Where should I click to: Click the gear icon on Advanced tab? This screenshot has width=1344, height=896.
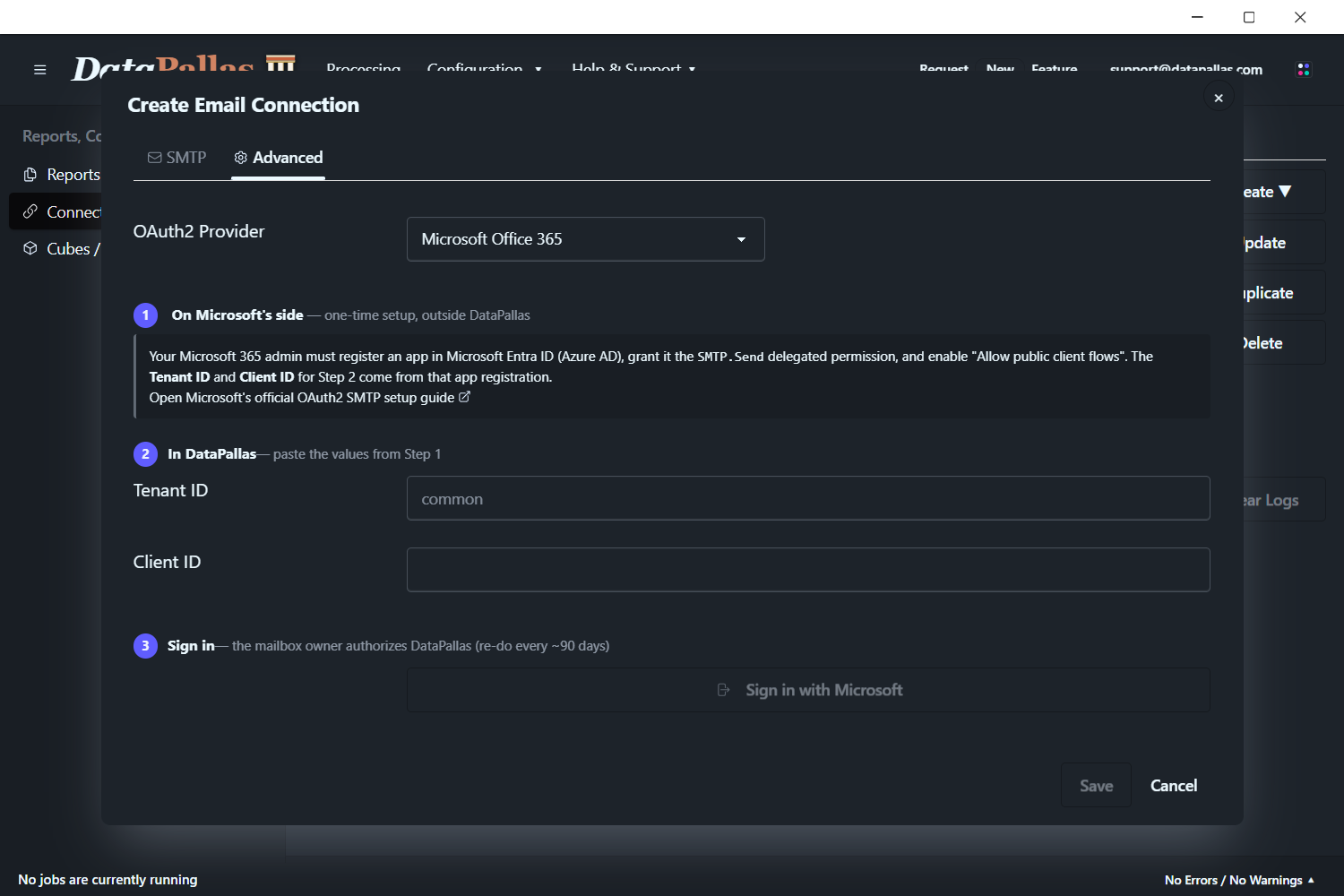240,158
